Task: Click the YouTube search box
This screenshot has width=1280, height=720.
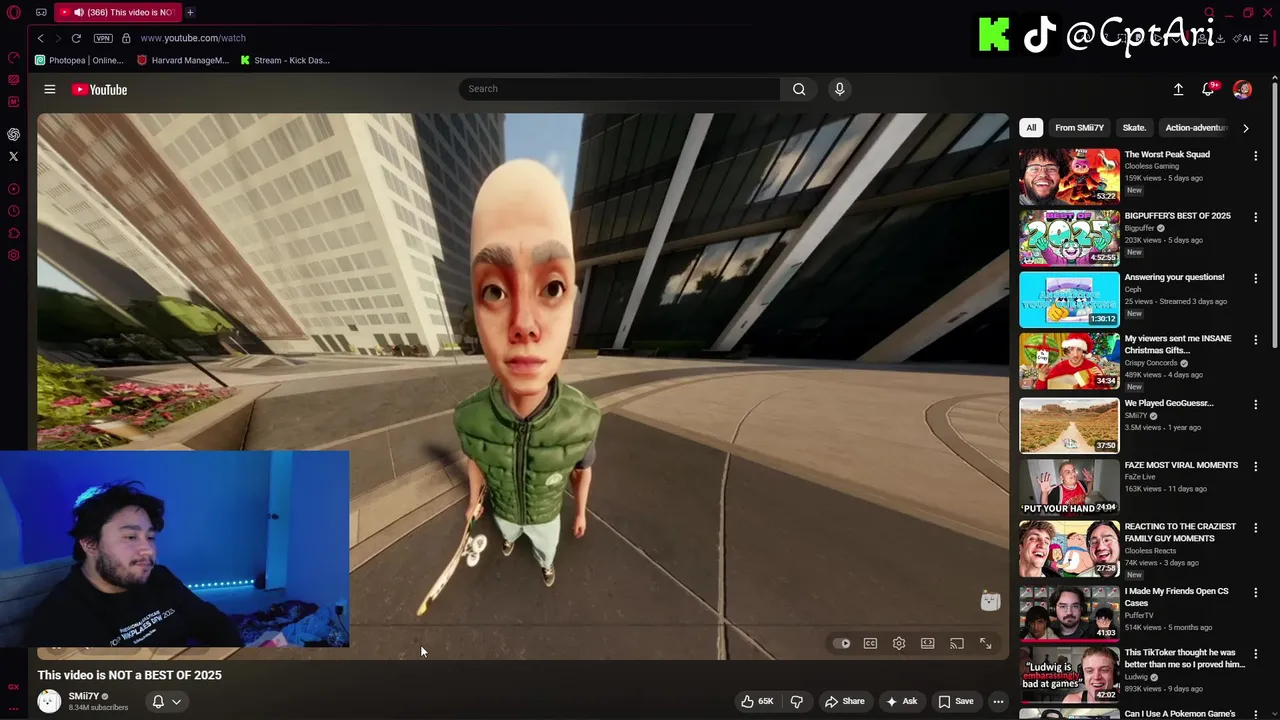Action: click(x=620, y=89)
